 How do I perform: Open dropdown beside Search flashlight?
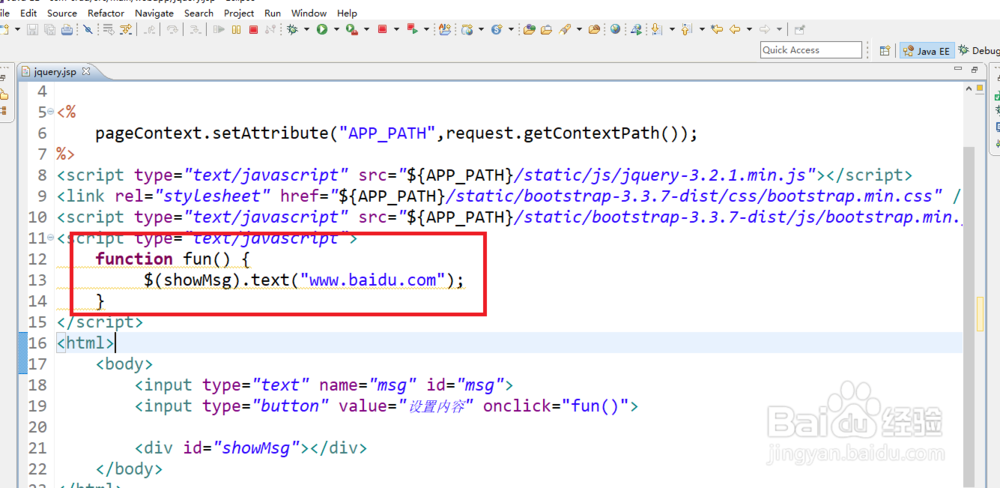coord(579,29)
